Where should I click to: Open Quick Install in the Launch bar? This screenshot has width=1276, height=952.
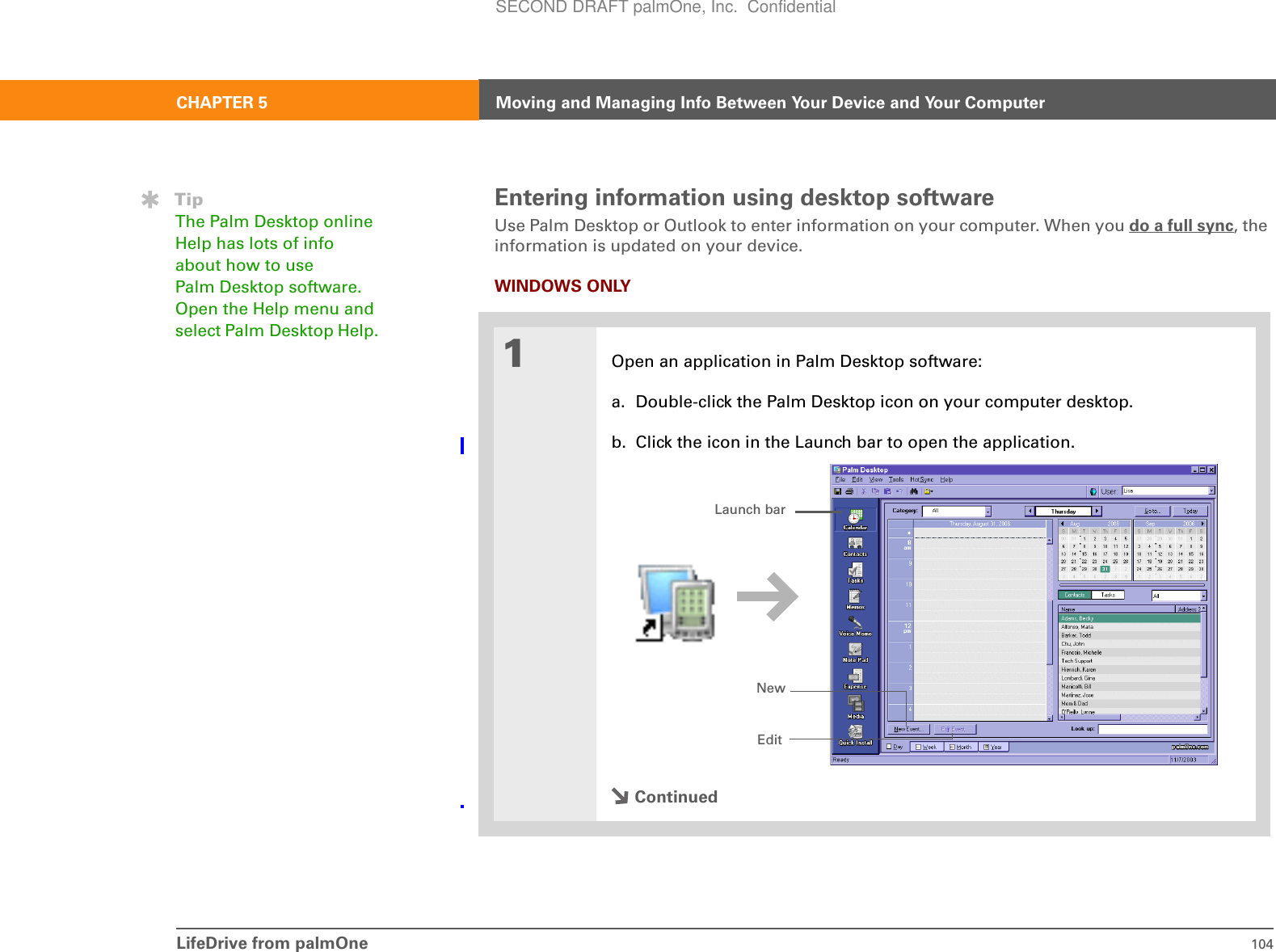point(855,735)
